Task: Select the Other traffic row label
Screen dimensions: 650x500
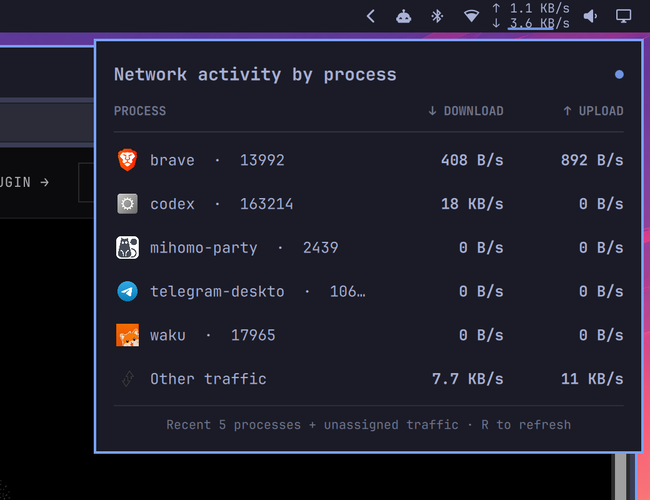Action: [208, 379]
